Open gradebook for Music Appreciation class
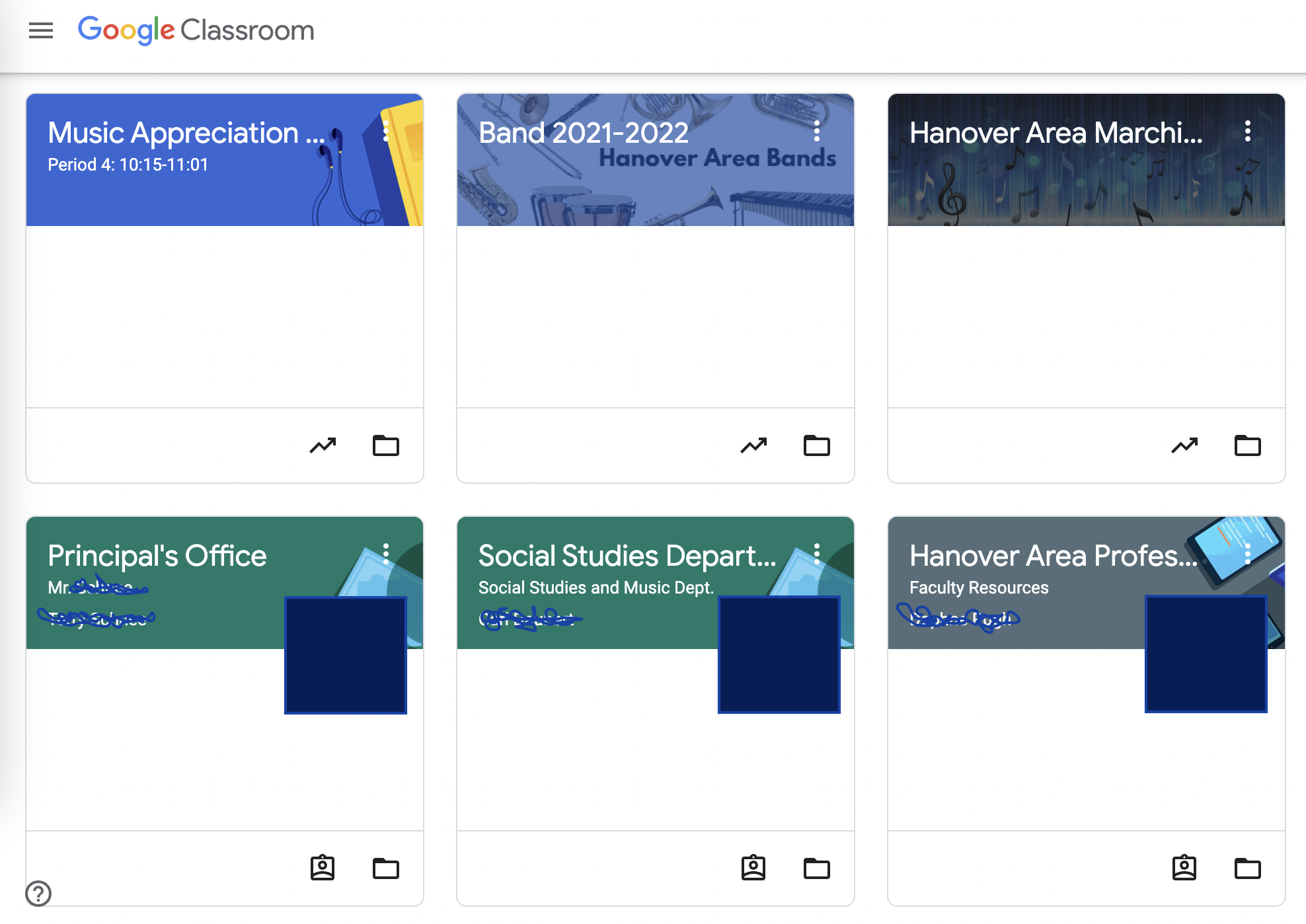 click(323, 446)
